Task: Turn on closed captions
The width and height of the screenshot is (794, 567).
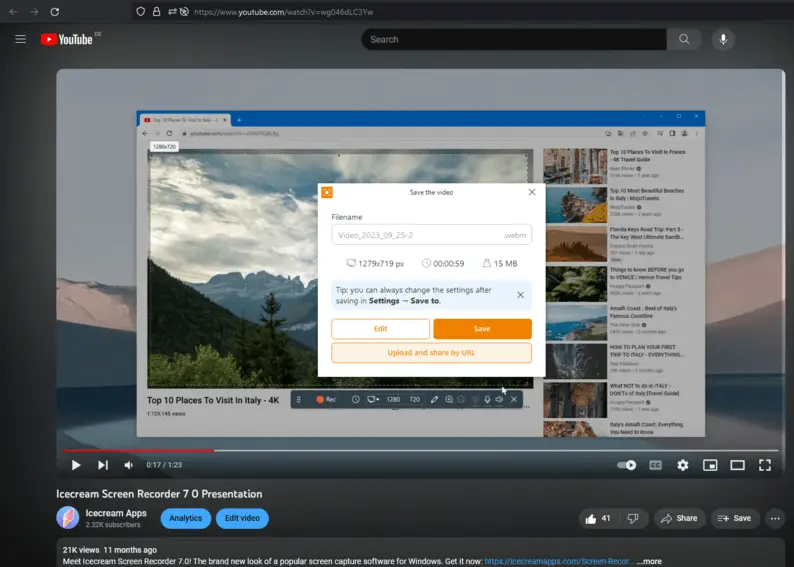Action: (x=655, y=465)
